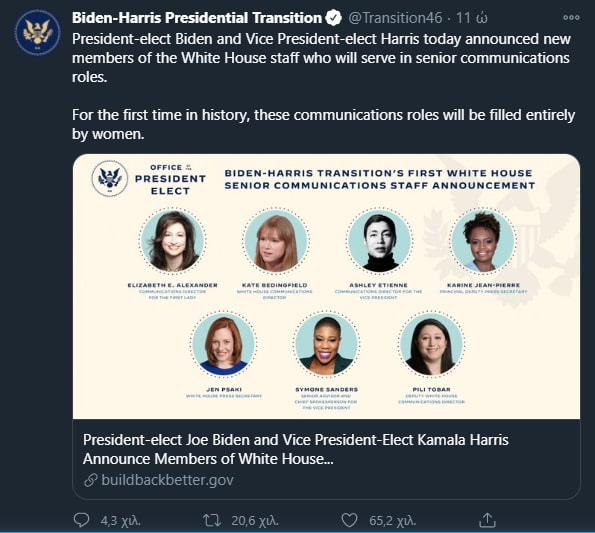595x533 pixels.
Task: Click the blue verified badge
Action: coord(334,18)
